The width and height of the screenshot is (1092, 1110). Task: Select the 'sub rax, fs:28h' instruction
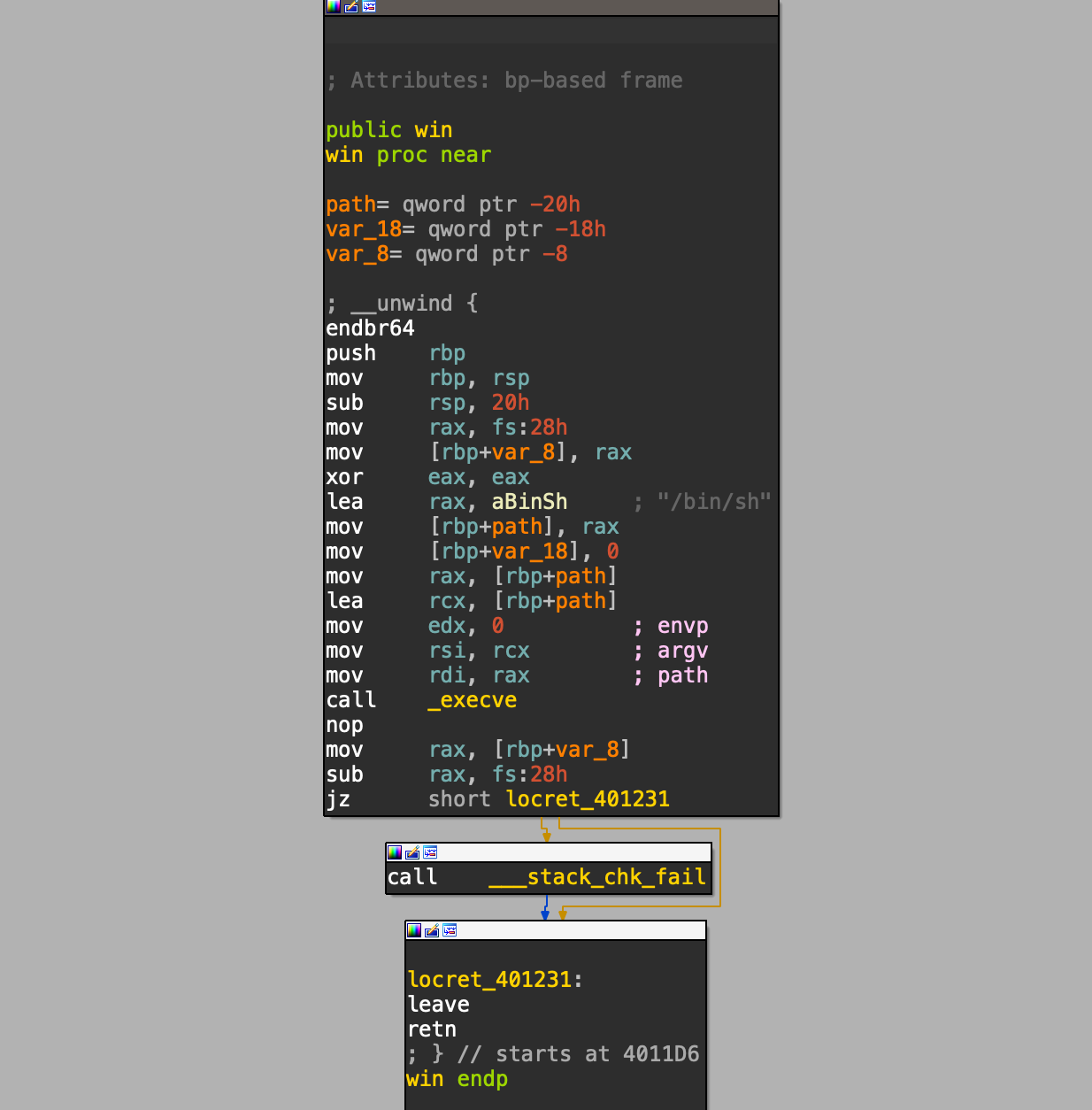click(x=447, y=775)
